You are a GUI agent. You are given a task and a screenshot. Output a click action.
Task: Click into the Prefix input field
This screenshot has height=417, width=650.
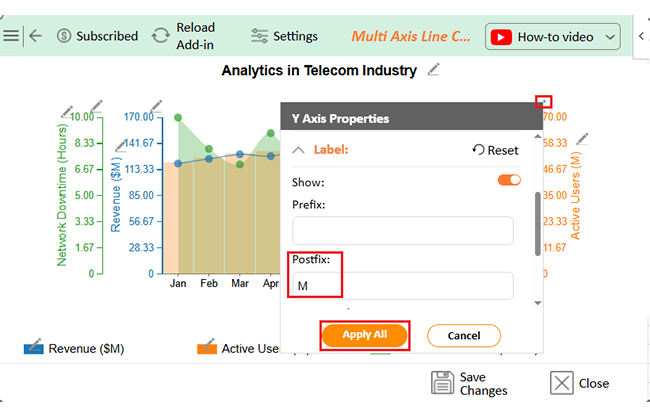pos(403,230)
